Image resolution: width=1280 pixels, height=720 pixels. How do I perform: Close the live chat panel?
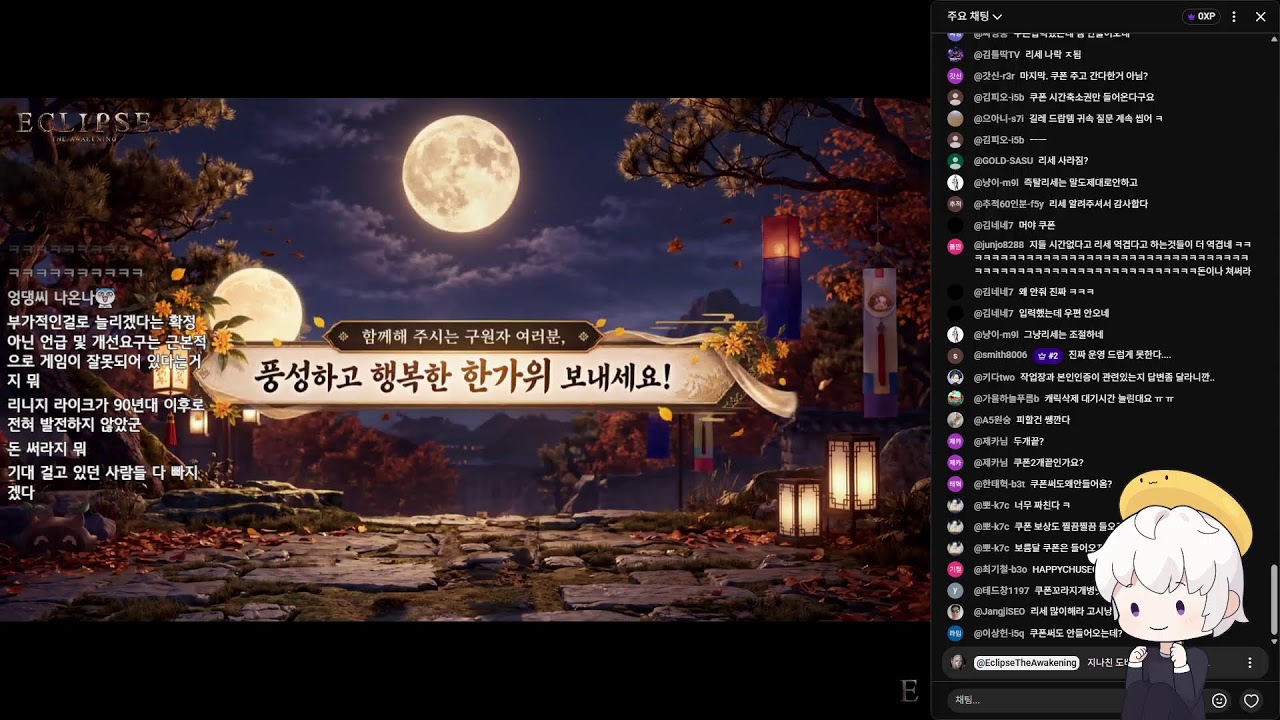point(1260,16)
